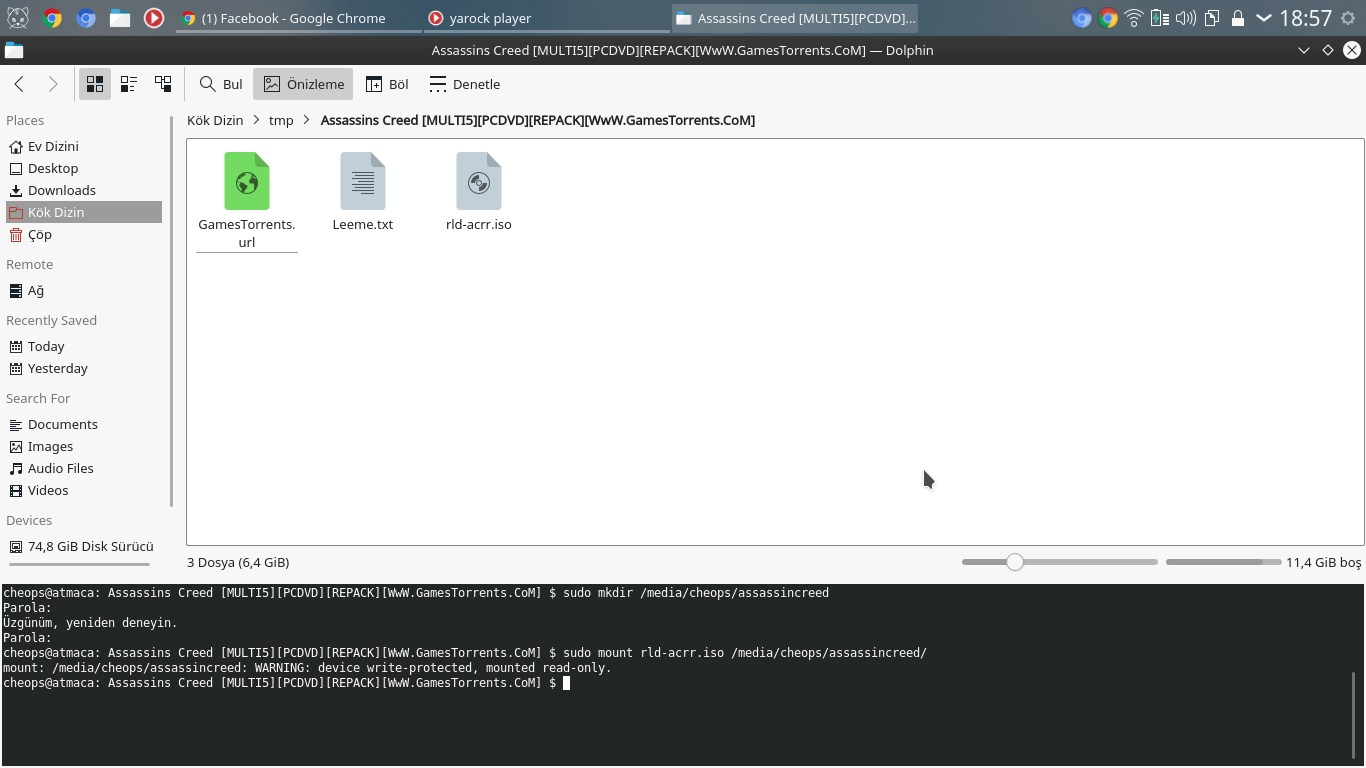
Task: Select the GamesTorrents.url file icon
Action: coord(246,182)
